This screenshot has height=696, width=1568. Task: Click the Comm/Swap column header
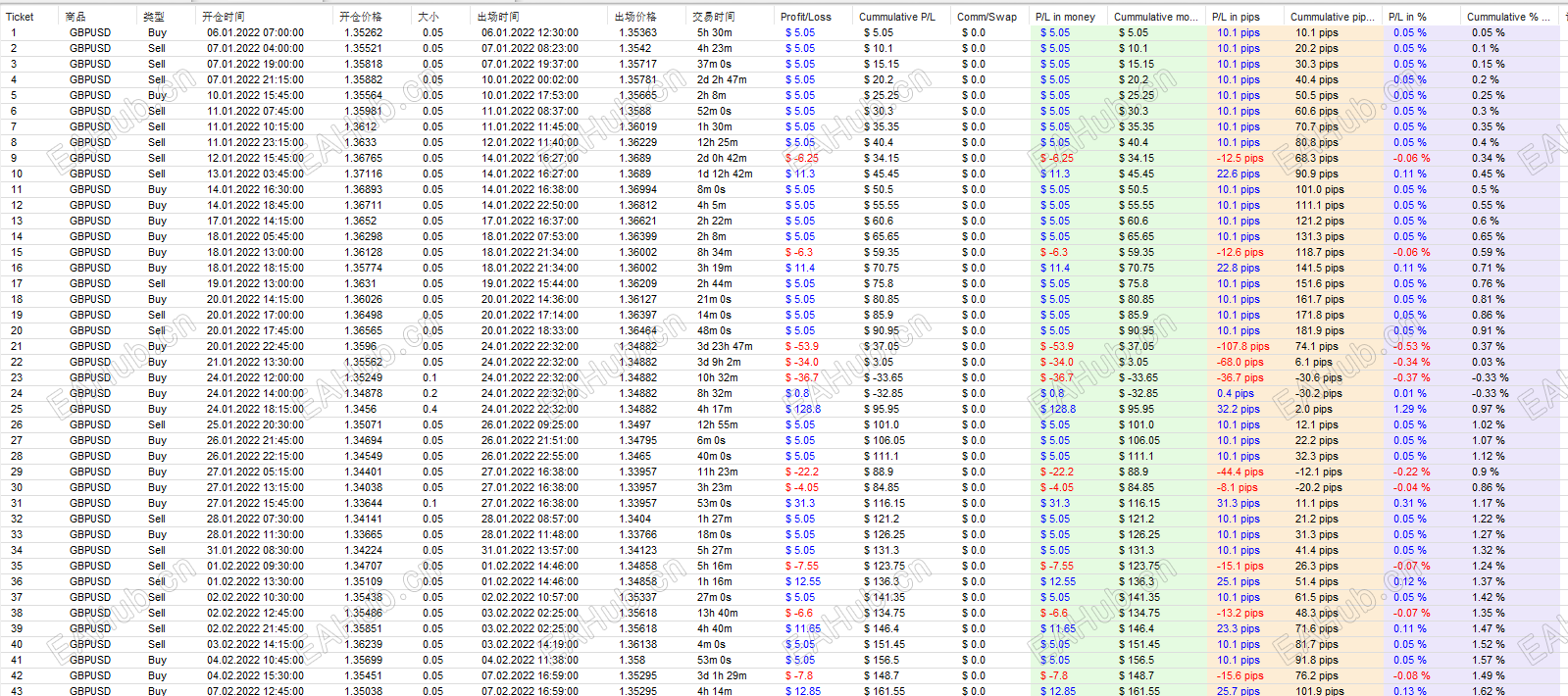pos(987,17)
